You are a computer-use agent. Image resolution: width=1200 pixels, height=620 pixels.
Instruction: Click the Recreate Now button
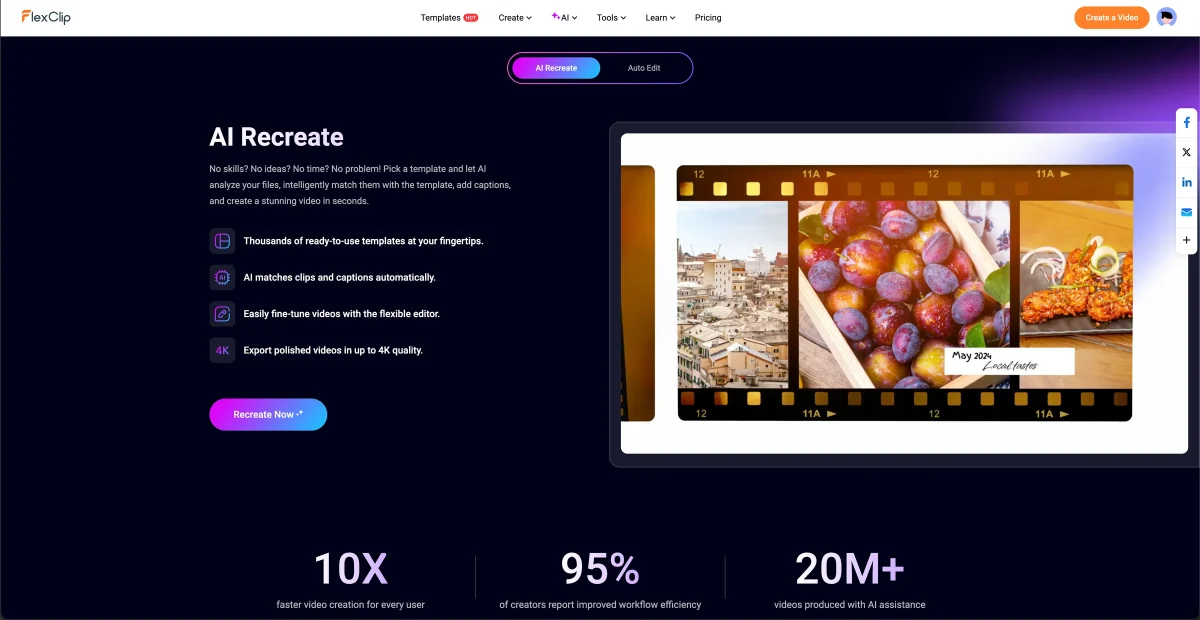[268, 414]
